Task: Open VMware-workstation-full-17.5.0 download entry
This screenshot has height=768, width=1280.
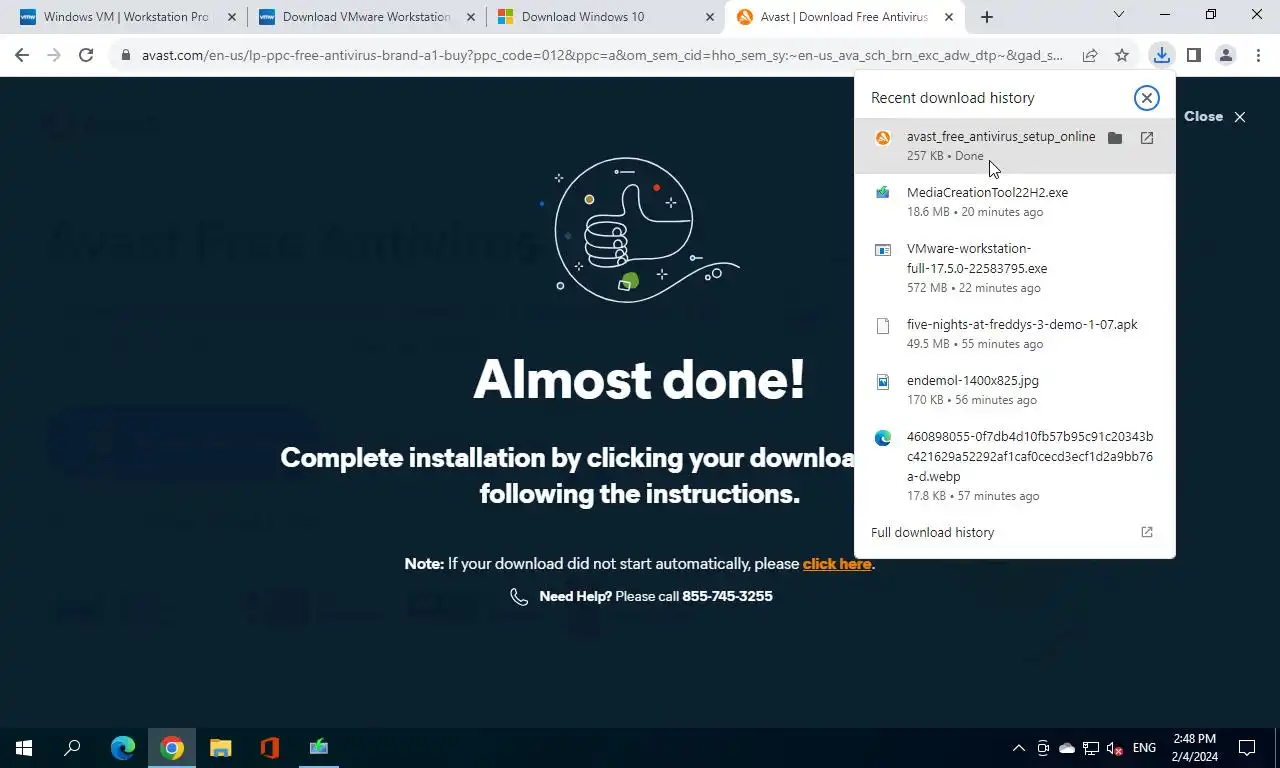Action: tap(1015, 268)
